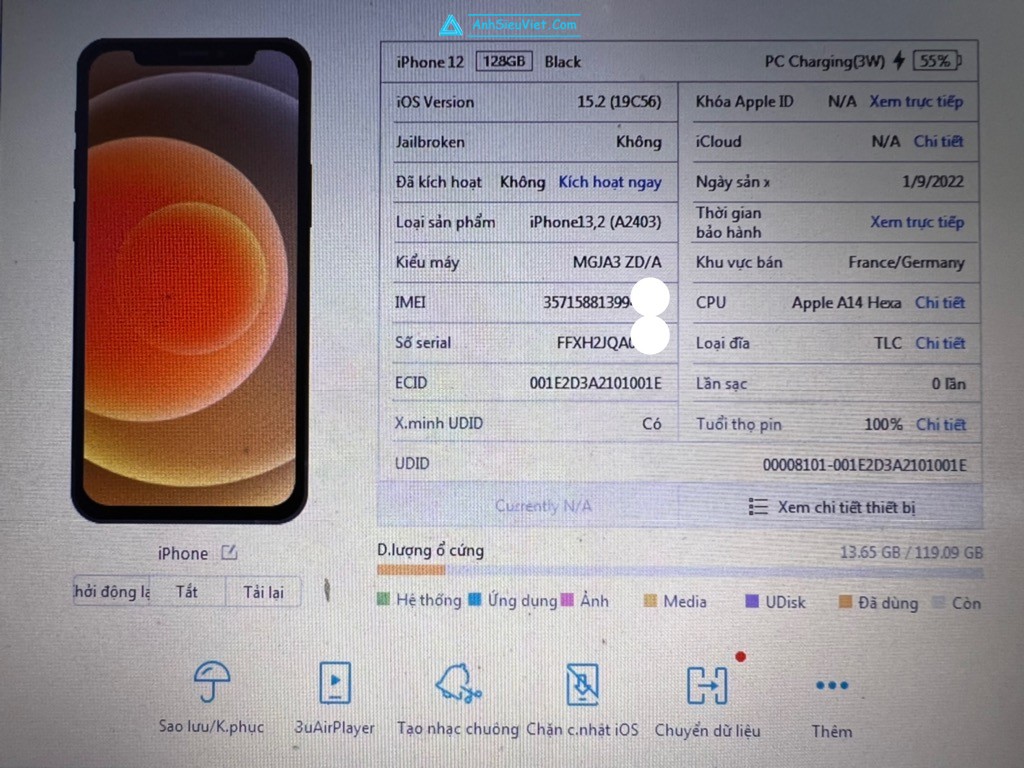
Task: Click the sales region France/Germany
Action: click(906, 263)
